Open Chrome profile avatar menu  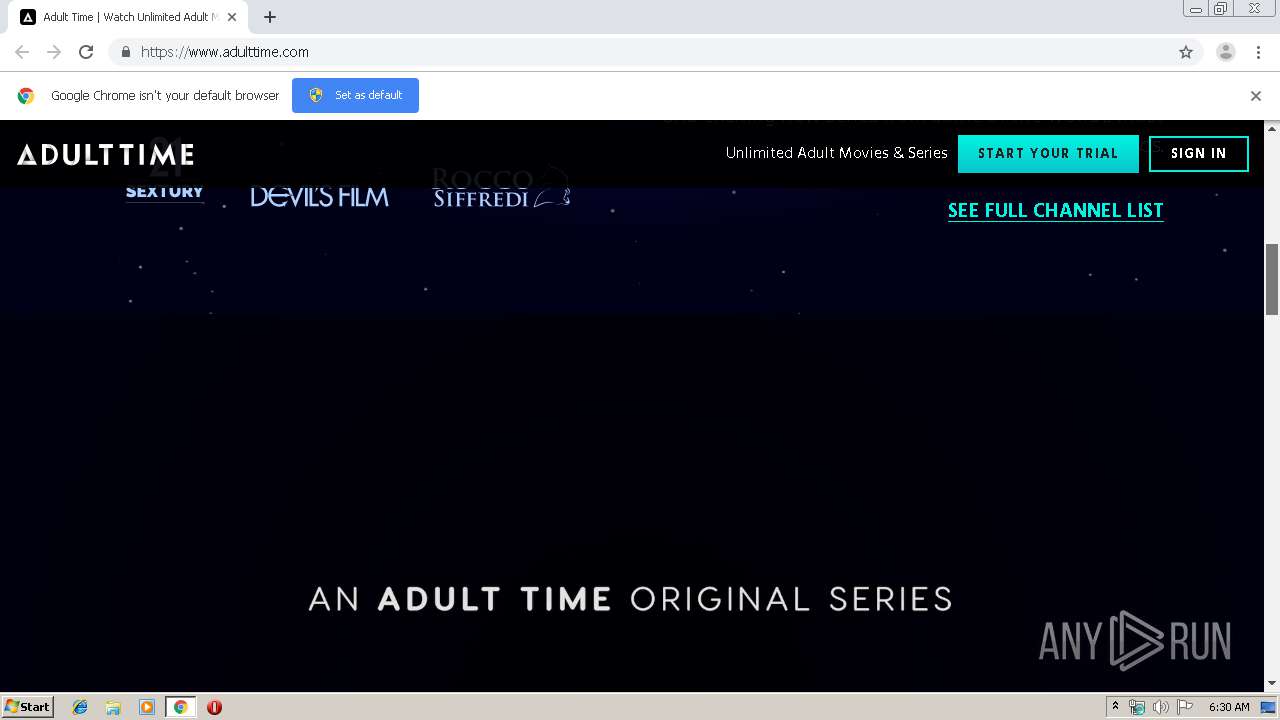point(1225,52)
